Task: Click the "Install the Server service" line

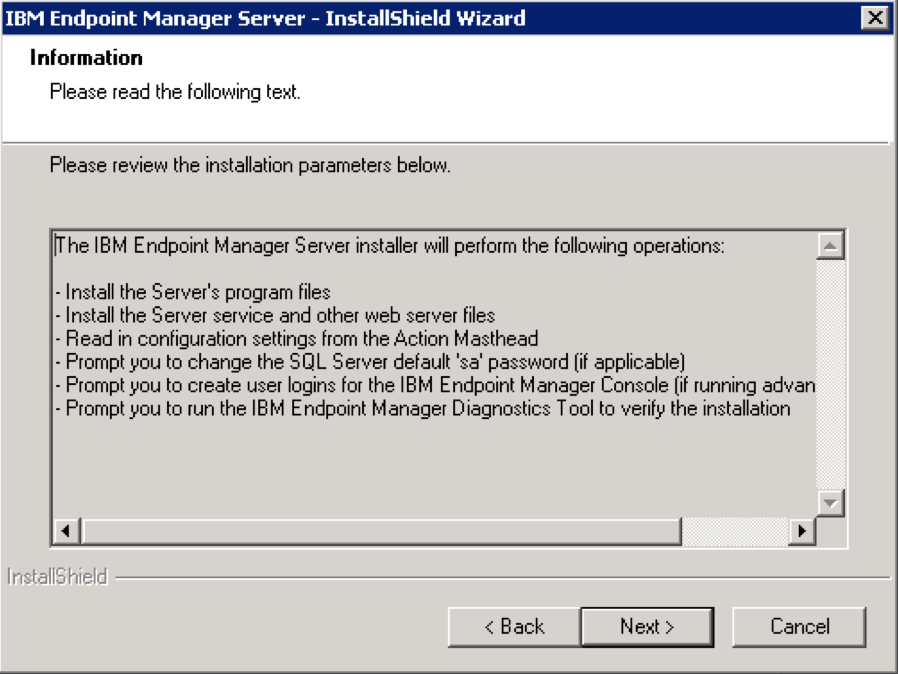Action: pos(280,315)
